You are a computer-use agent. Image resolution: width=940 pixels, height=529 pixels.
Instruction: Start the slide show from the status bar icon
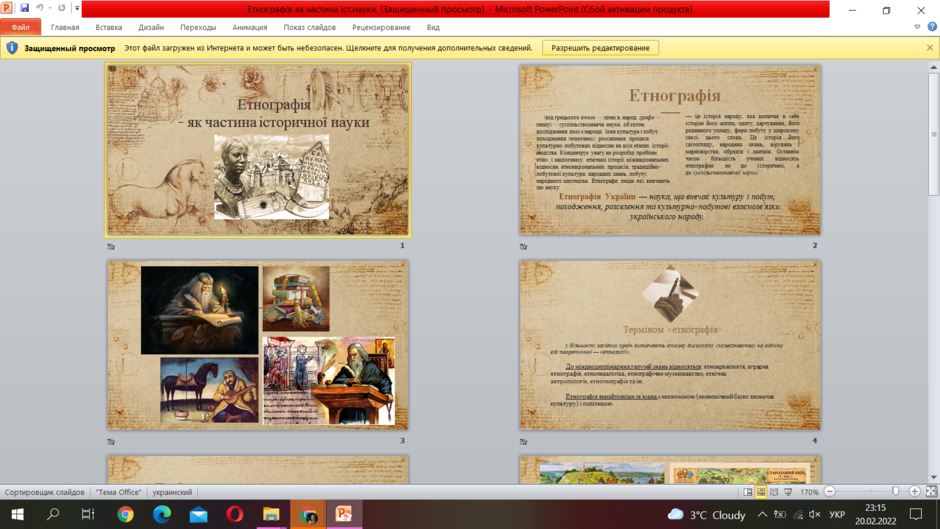(788, 492)
